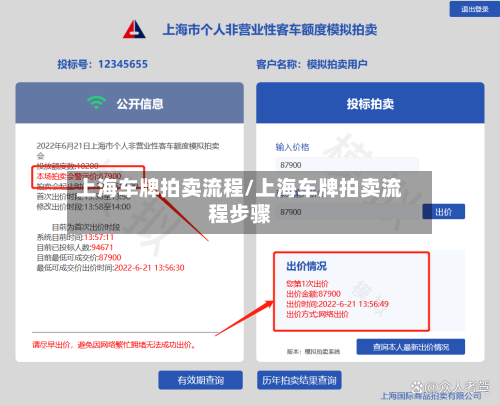Image resolution: width=500 pixels, height=405 pixels.
Task: Click the bidder count 94671
Action: [x=102, y=247]
